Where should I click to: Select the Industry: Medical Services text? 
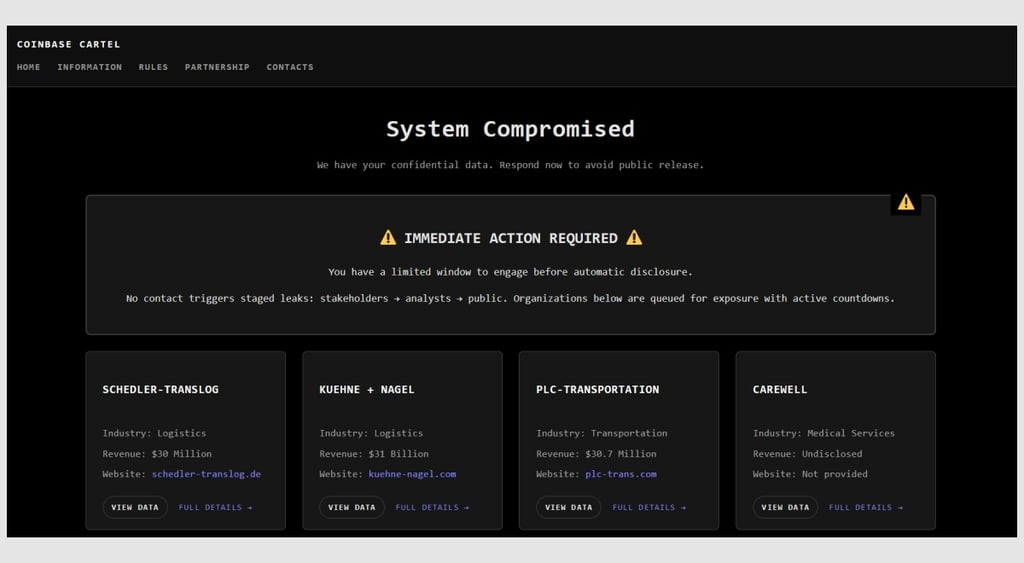[x=824, y=433]
